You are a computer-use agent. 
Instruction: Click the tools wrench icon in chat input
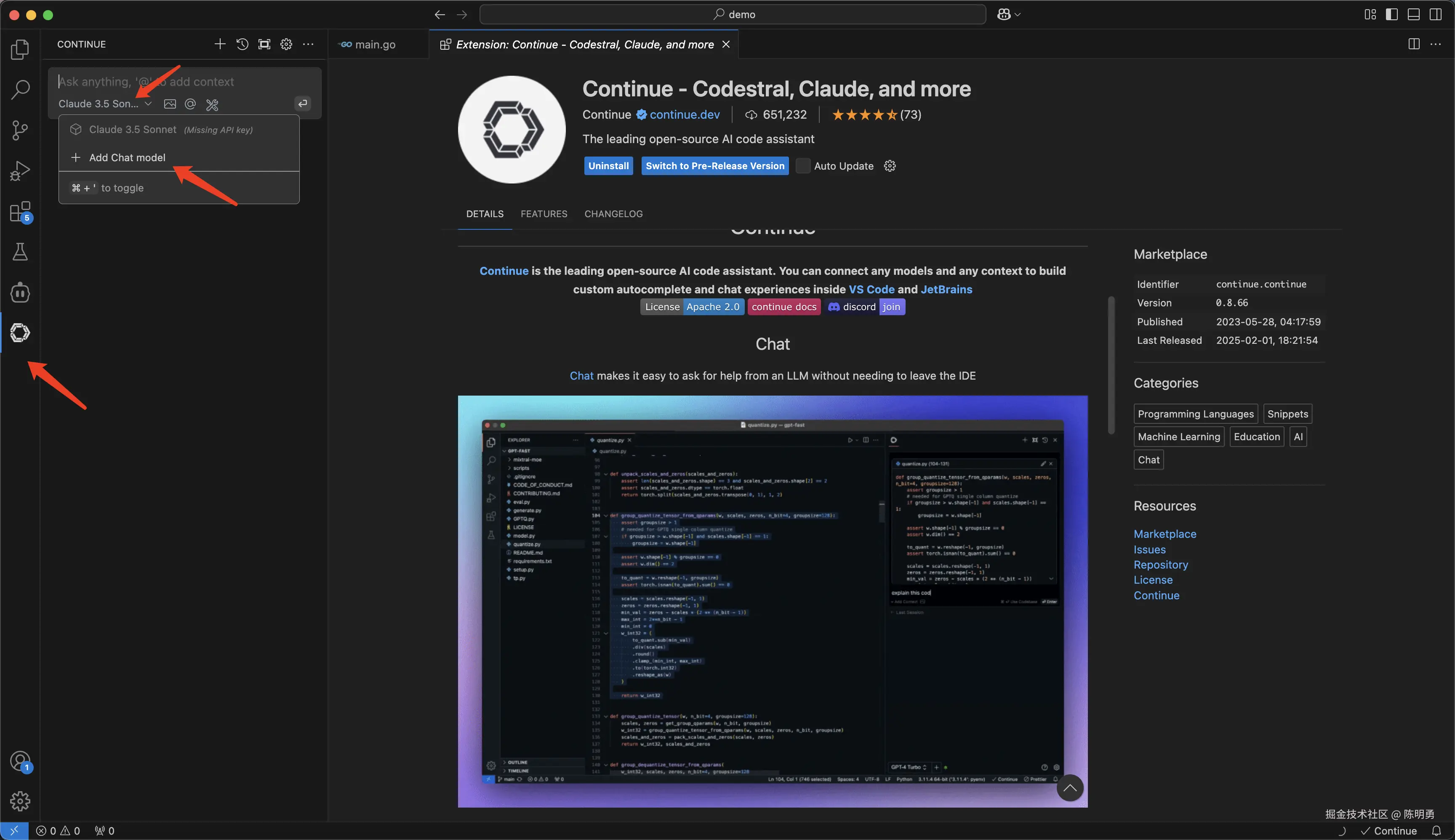[212, 104]
